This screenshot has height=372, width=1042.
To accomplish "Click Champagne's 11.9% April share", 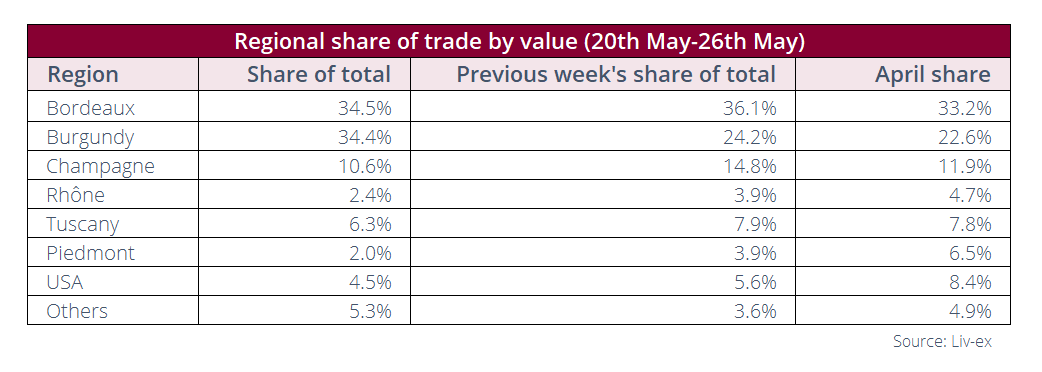I will 965,166.
